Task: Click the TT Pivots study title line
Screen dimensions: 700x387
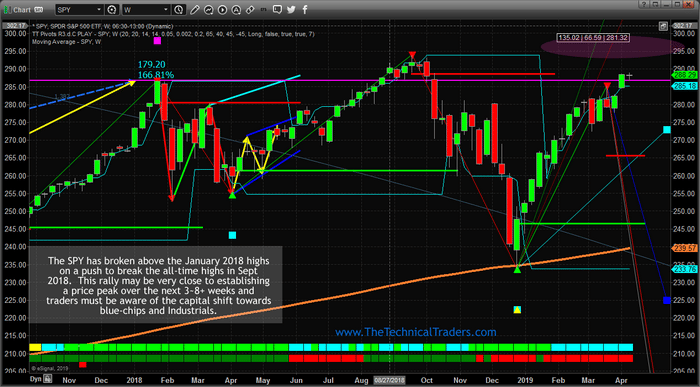Action: pos(173,34)
